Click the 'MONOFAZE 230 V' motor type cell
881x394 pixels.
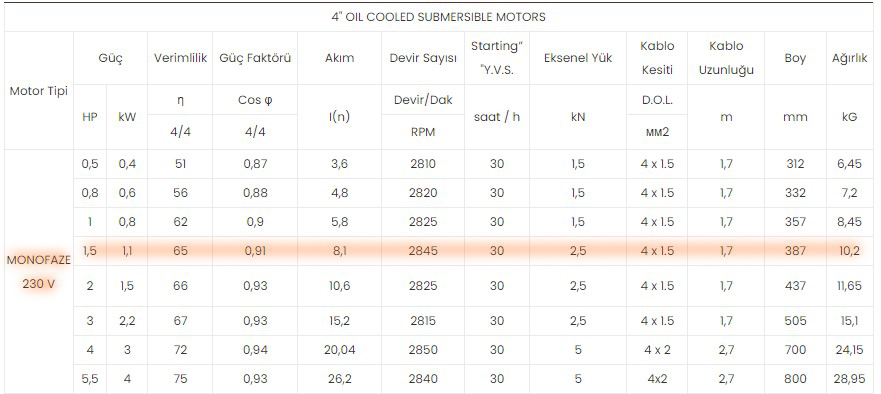pyautogui.click(x=39, y=272)
